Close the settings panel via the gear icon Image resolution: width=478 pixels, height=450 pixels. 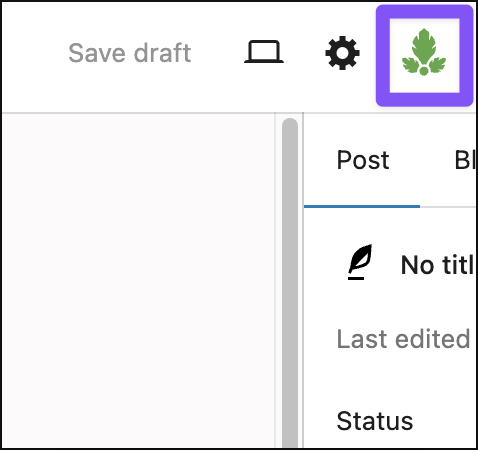(x=342, y=53)
